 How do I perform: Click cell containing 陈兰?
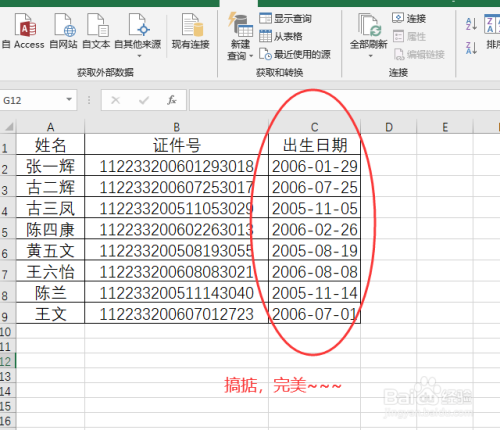[x=50, y=293]
